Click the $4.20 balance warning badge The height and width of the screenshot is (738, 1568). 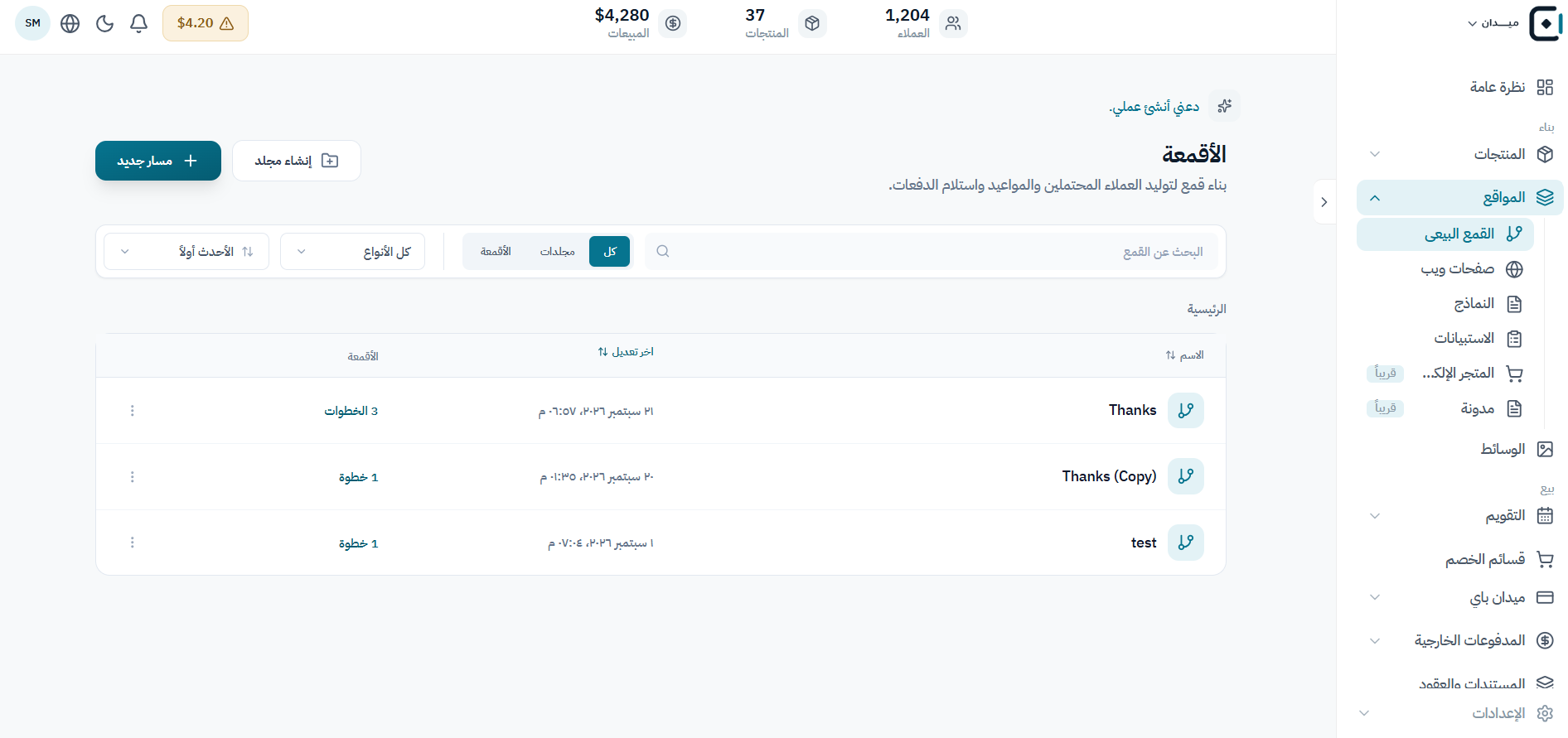[206, 23]
